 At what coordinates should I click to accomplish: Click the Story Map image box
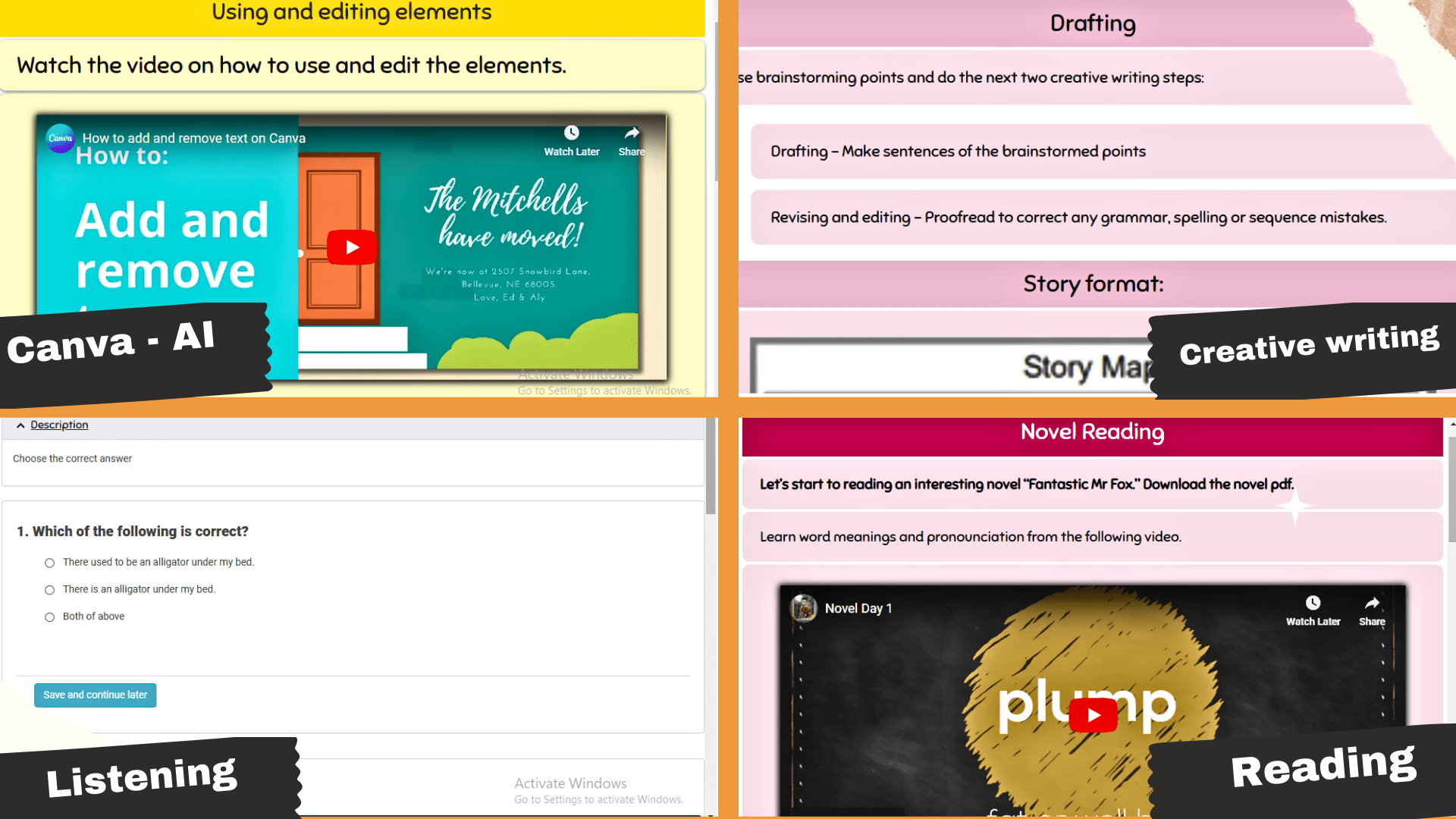tap(948, 366)
